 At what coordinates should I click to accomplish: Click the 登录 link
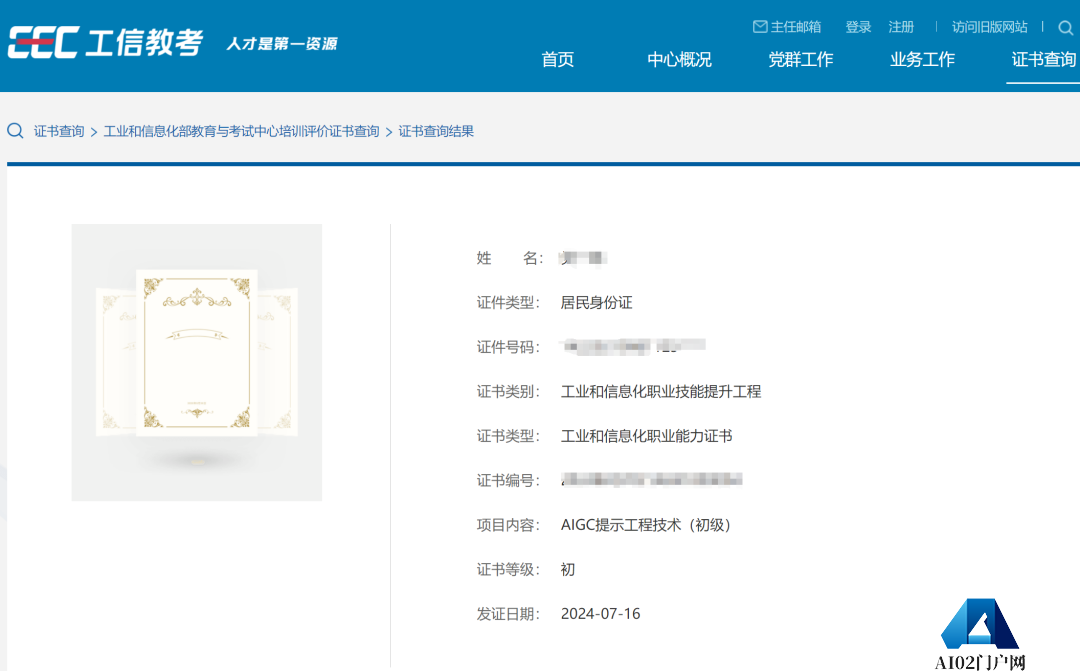coord(858,27)
